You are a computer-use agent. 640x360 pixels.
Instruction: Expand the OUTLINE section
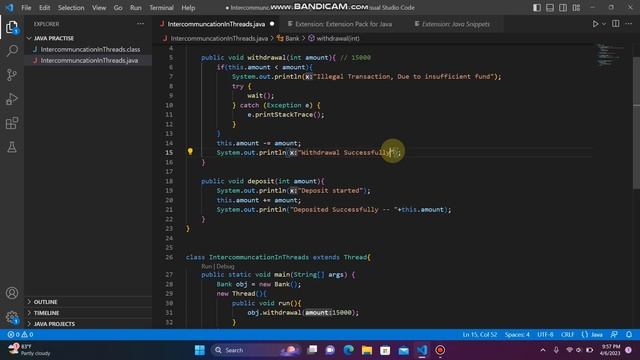coord(45,302)
